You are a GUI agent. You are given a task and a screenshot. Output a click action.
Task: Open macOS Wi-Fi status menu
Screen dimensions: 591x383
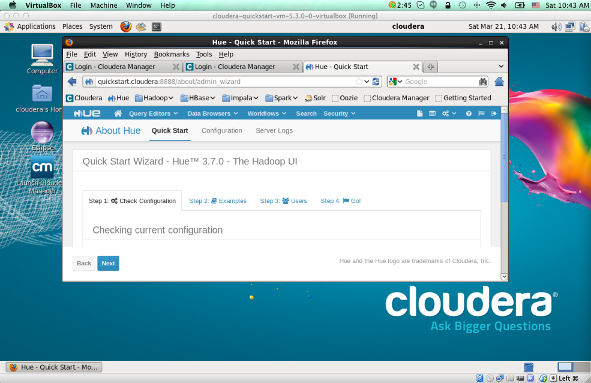point(491,5)
